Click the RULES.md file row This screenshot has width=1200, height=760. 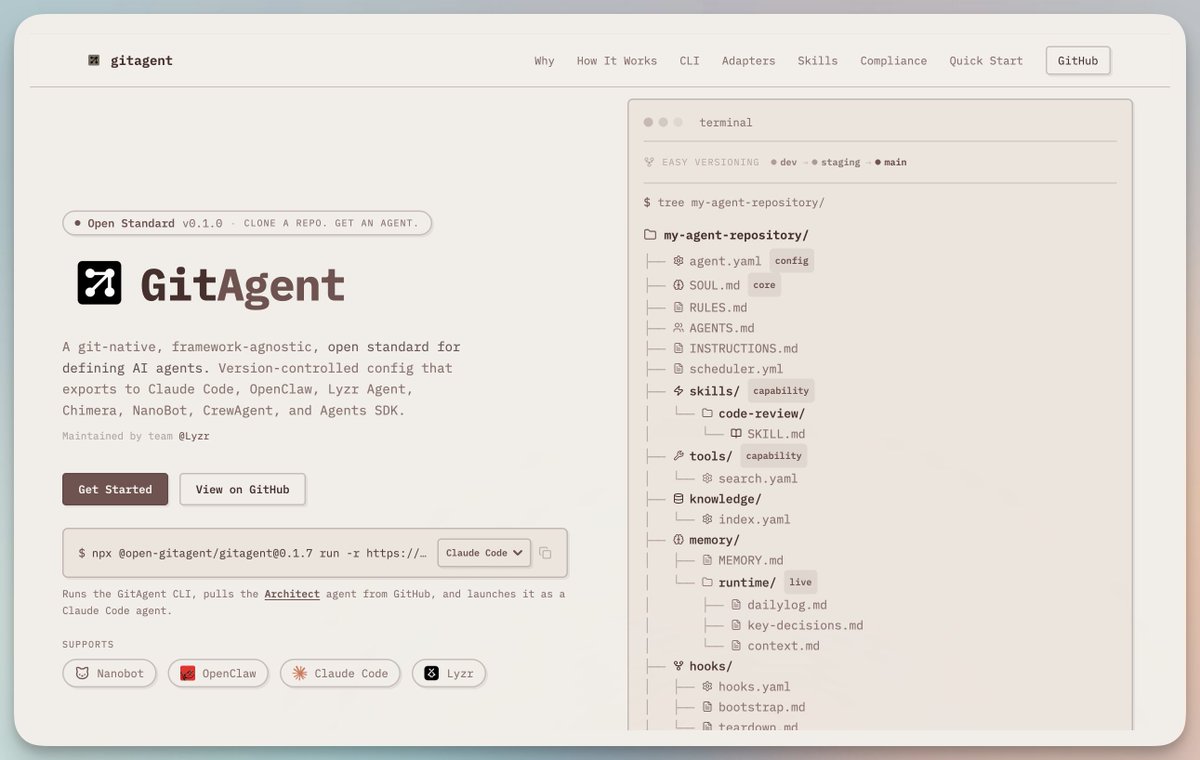click(x=710, y=307)
